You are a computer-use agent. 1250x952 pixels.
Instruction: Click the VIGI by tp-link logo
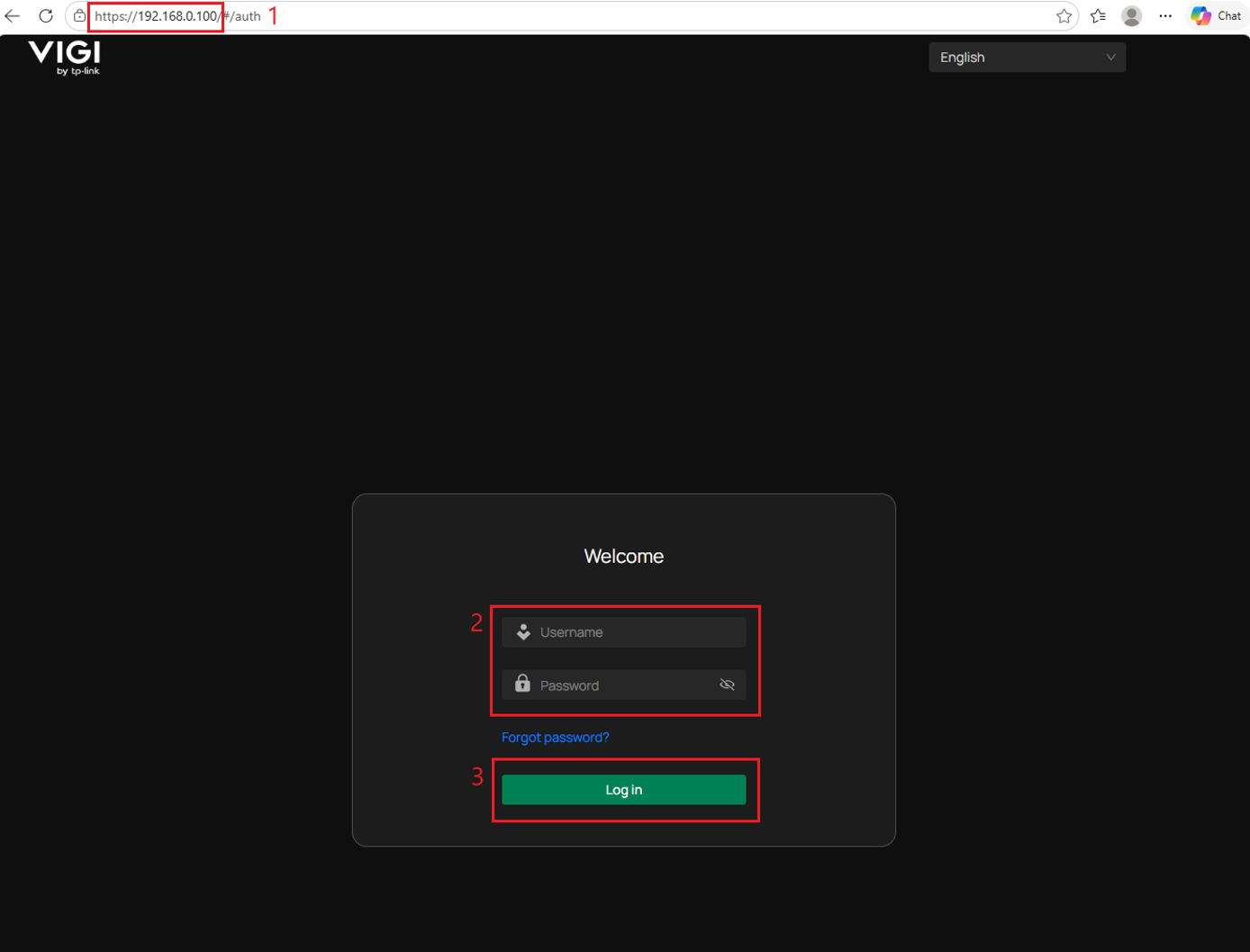[65, 58]
